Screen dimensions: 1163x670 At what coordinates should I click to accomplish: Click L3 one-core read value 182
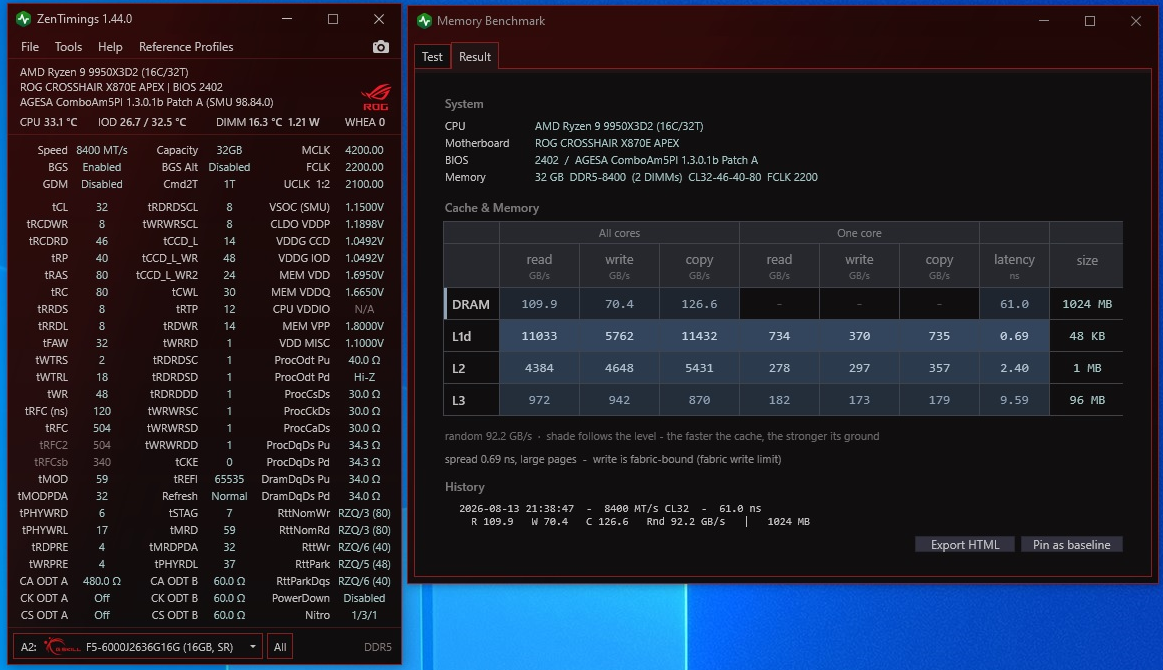[779, 400]
